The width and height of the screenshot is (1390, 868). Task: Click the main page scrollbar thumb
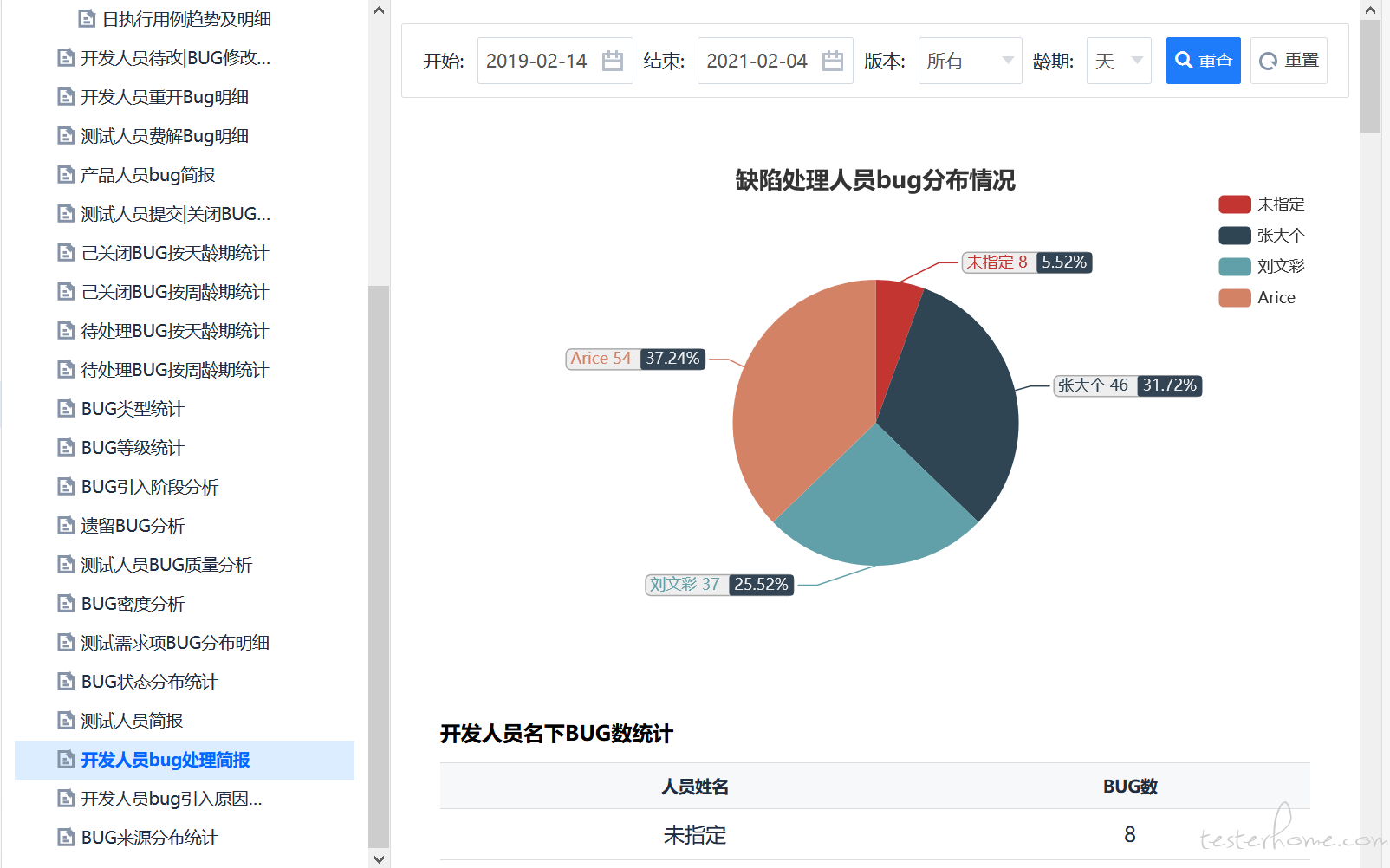[1370, 76]
